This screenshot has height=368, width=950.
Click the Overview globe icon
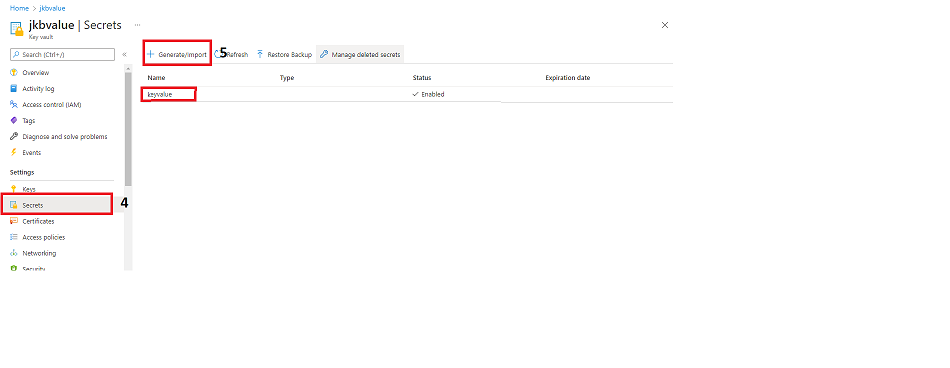tap(14, 73)
